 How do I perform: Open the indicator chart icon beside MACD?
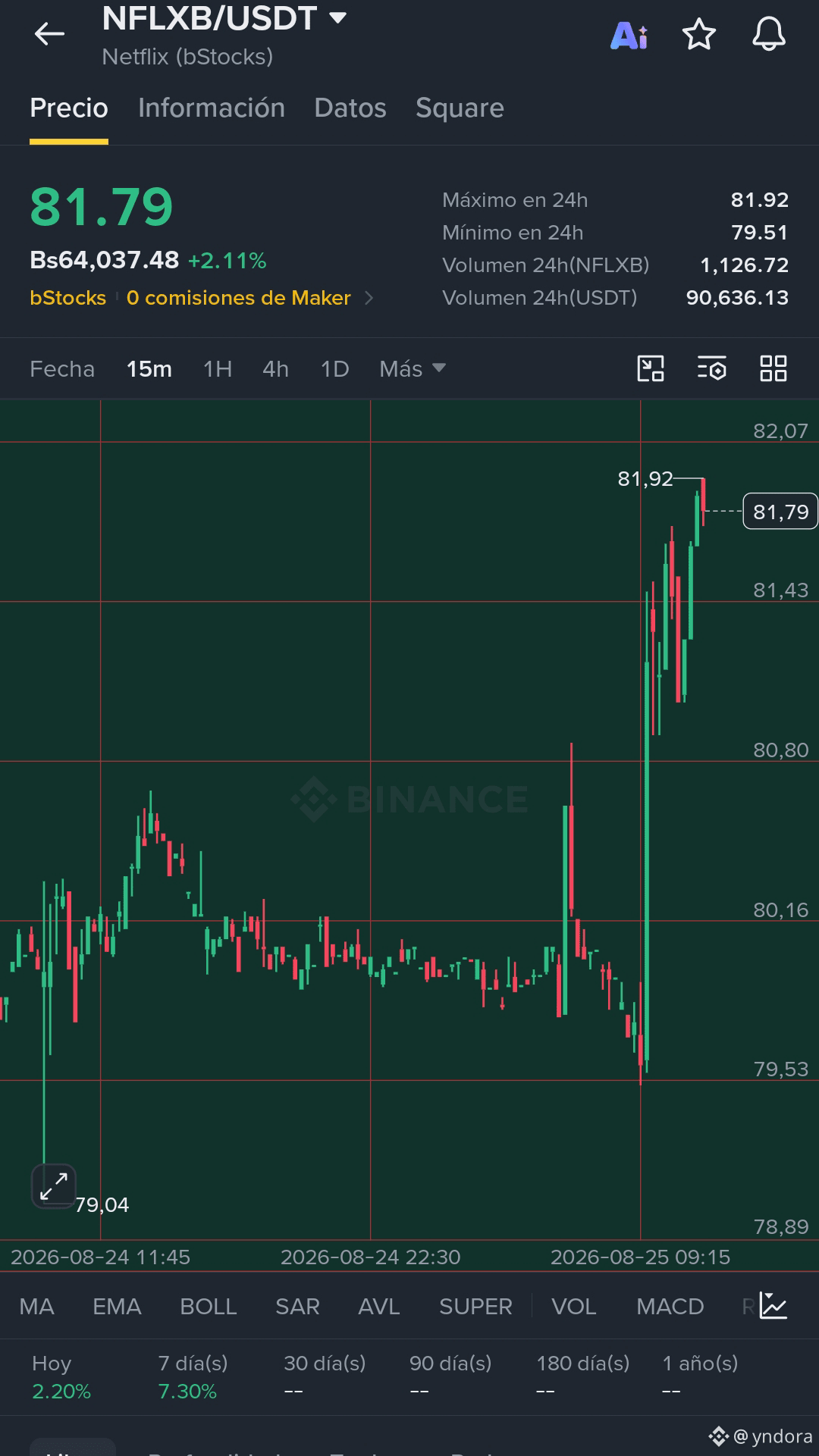coord(773,1306)
